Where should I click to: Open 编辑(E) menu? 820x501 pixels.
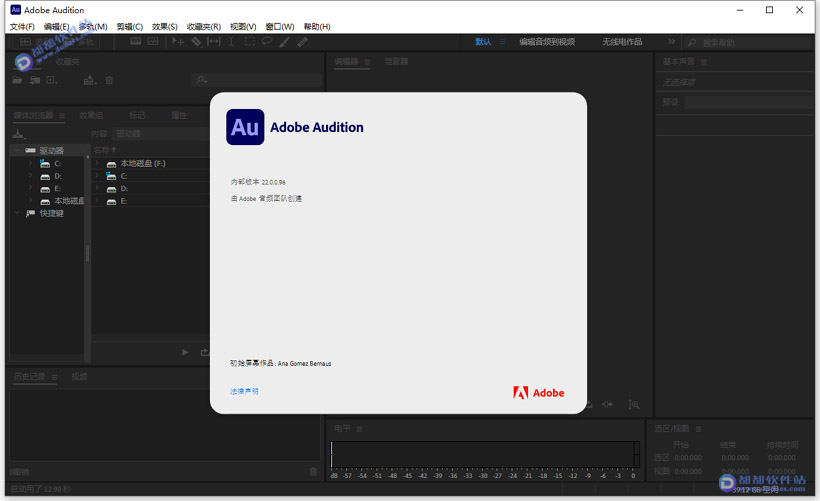tap(56, 27)
